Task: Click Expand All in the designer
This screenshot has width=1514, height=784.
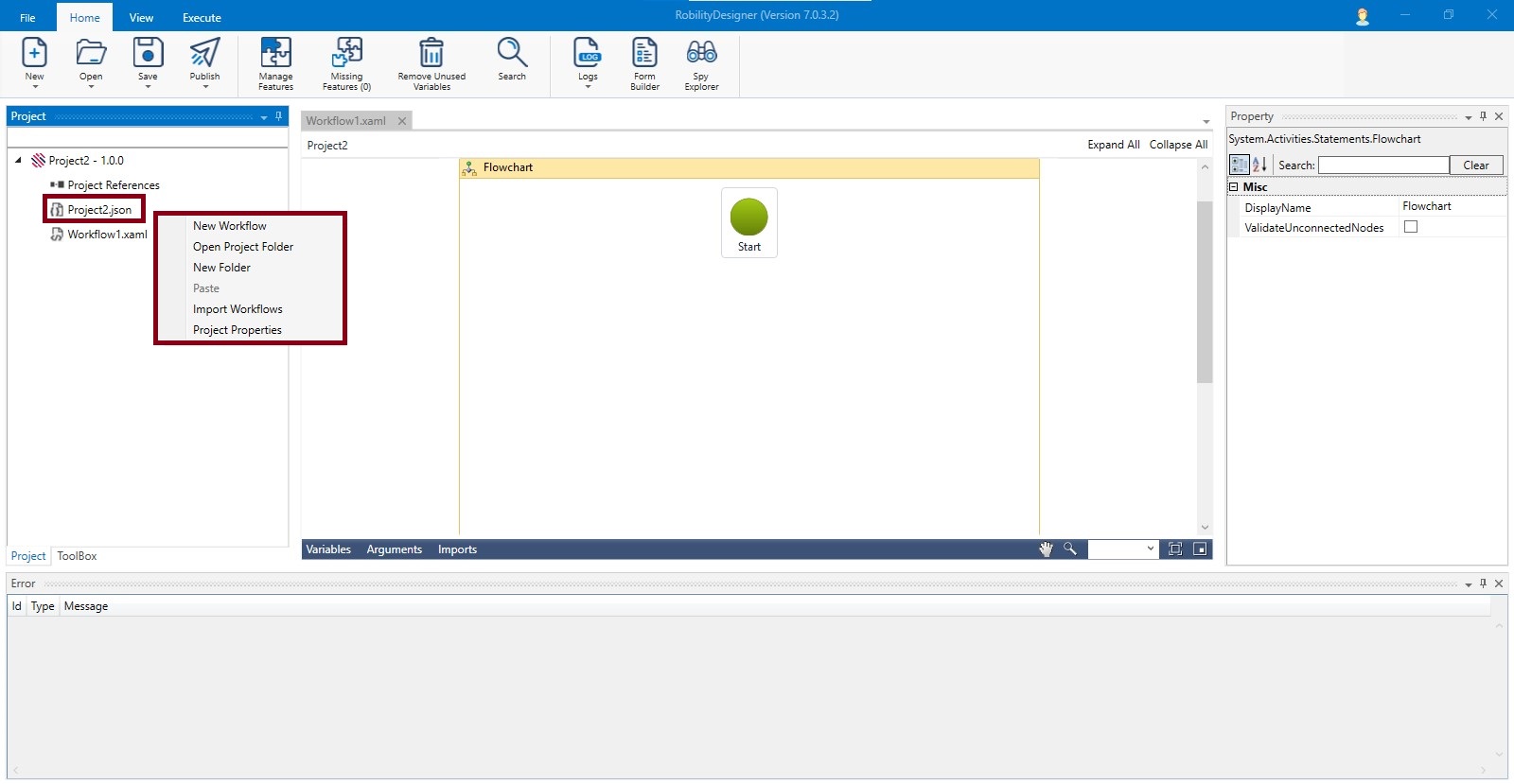Action: pos(1113,145)
